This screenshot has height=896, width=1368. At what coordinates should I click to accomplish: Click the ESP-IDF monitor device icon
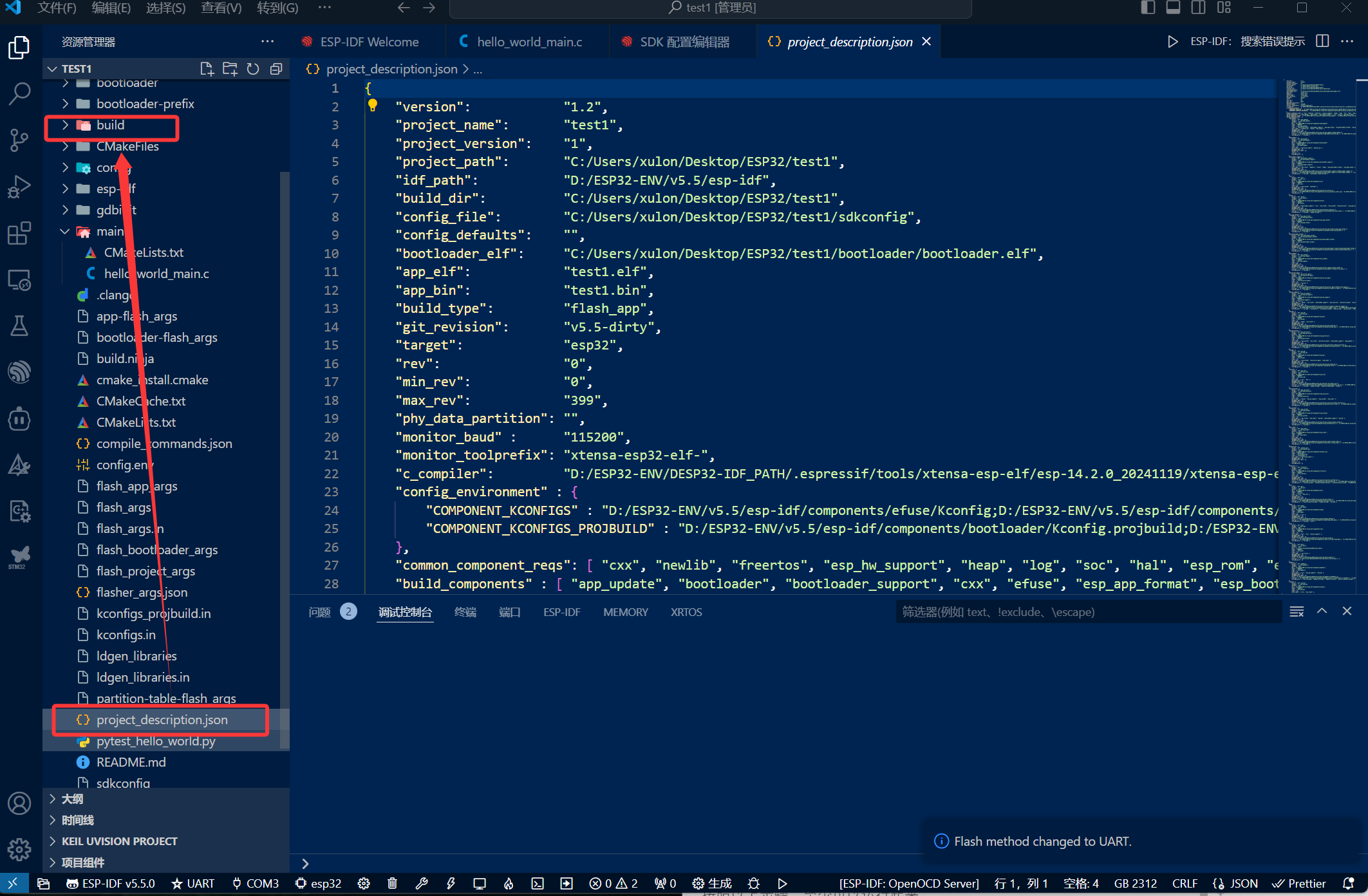click(480, 883)
